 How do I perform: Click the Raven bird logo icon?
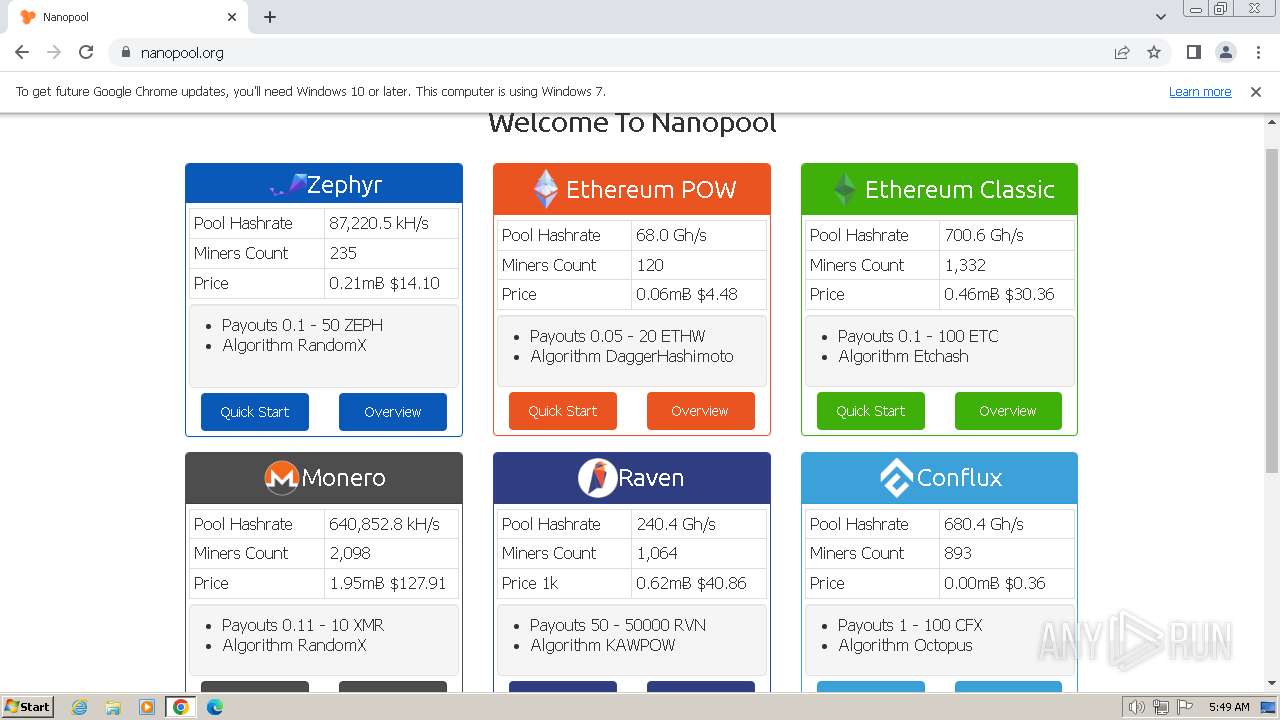click(597, 478)
